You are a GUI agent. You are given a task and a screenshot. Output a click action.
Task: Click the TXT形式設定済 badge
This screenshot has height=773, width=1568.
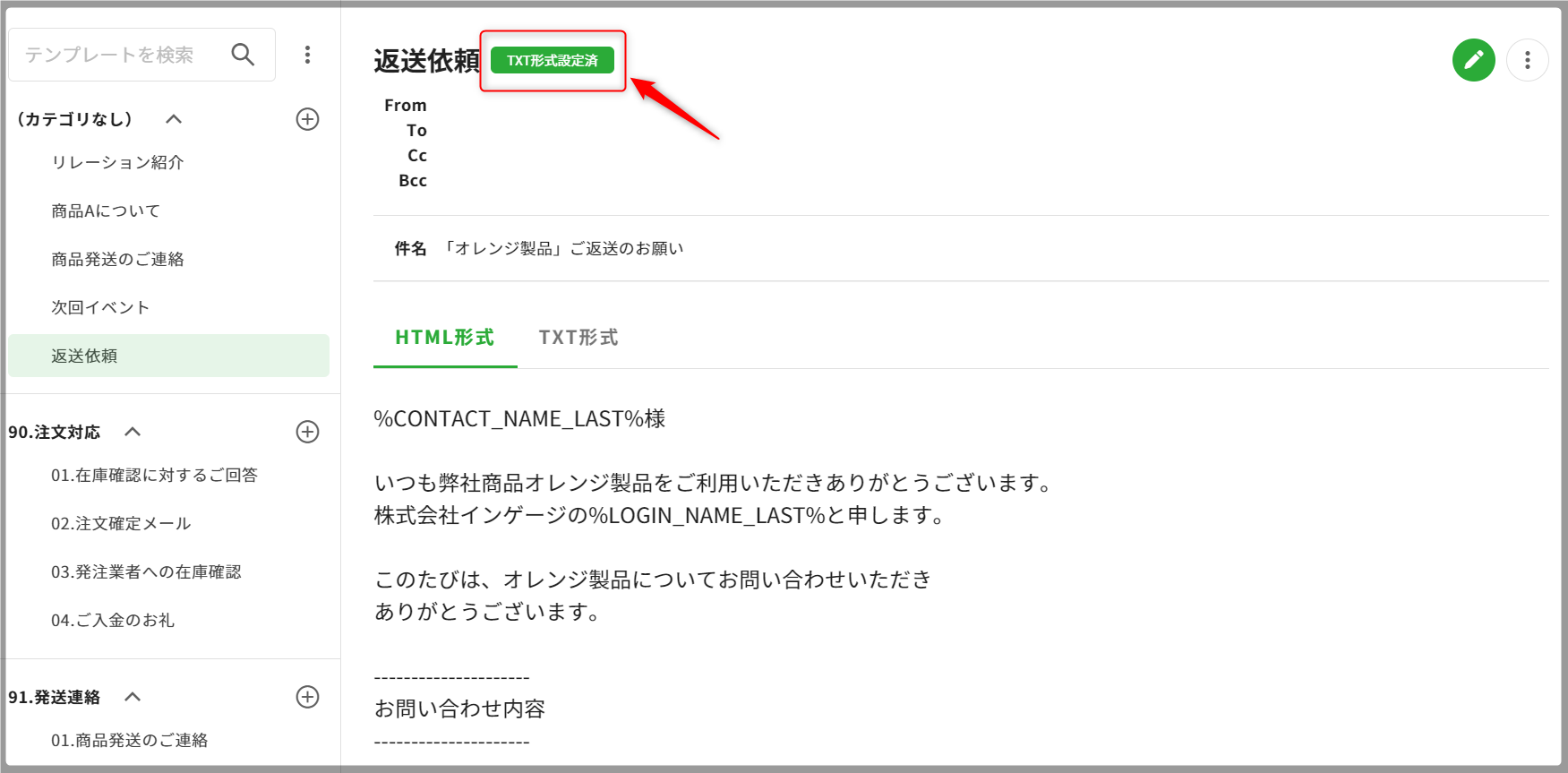[x=552, y=60]
